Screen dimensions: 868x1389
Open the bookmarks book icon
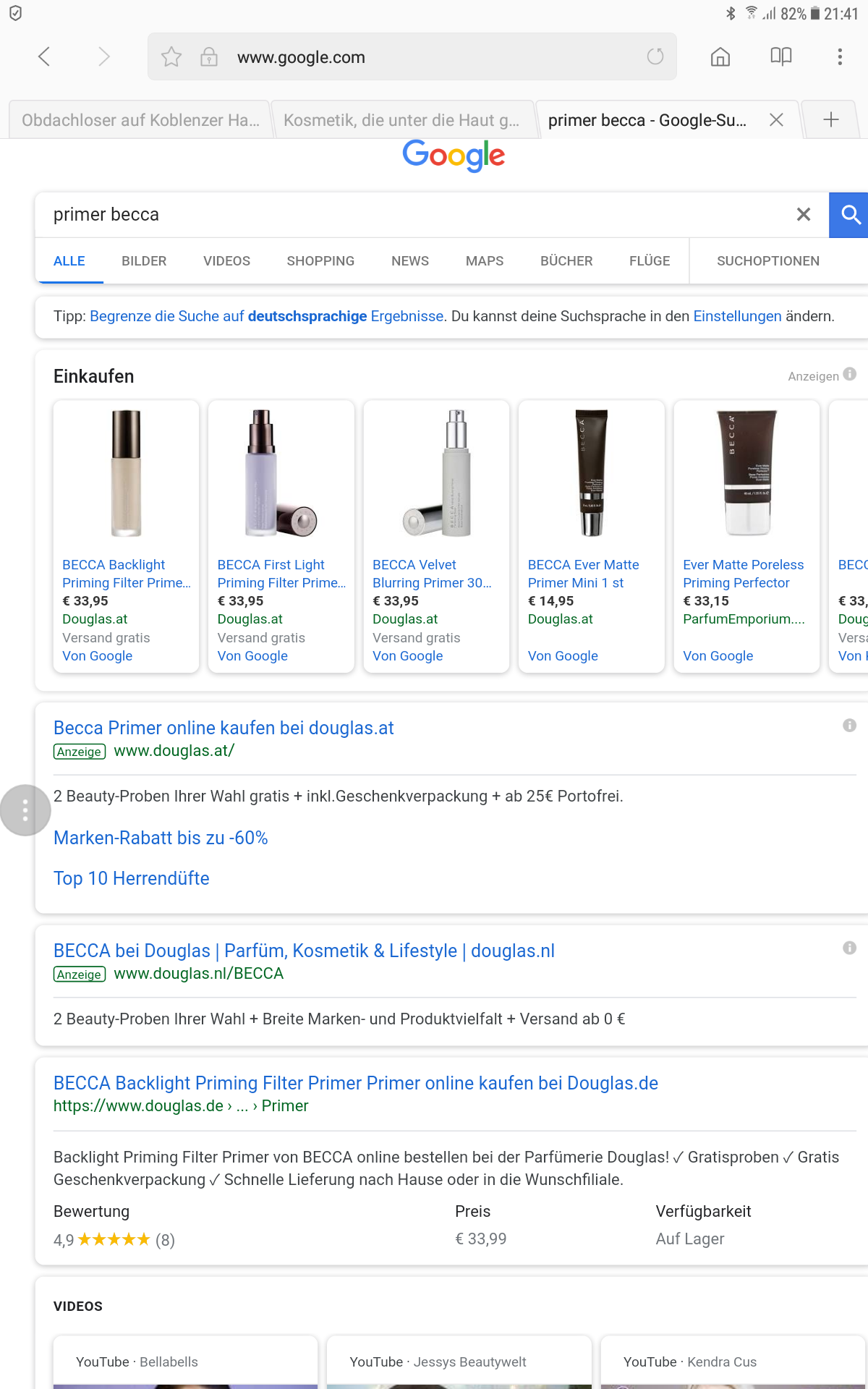(x=781, y=56)
